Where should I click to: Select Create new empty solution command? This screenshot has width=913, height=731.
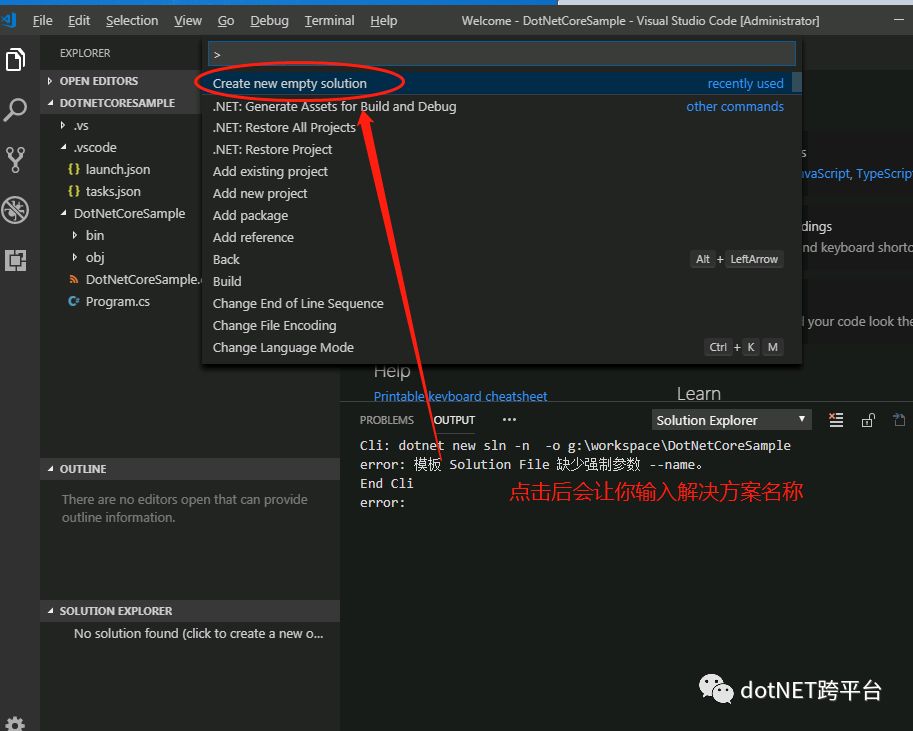click(501, 83)
